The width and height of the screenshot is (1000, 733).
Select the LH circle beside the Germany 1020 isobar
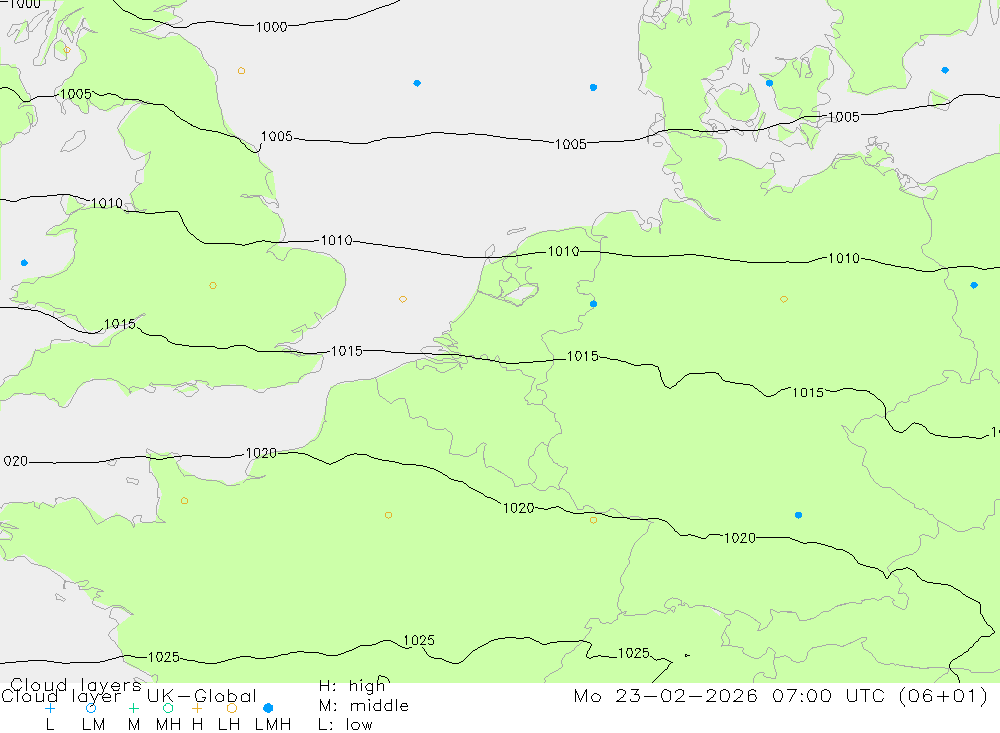(x=594, y=520)
